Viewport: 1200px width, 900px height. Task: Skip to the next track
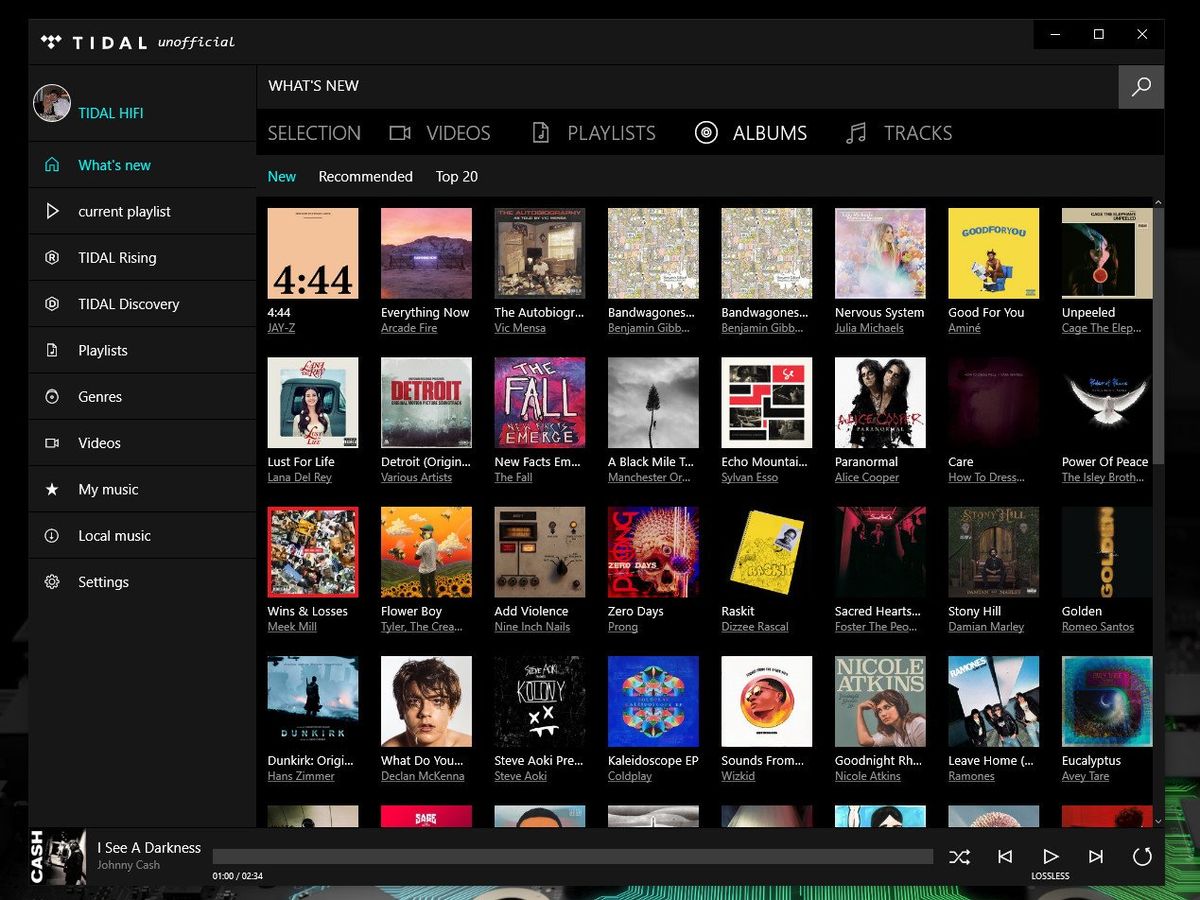[x=1095, y=857]
